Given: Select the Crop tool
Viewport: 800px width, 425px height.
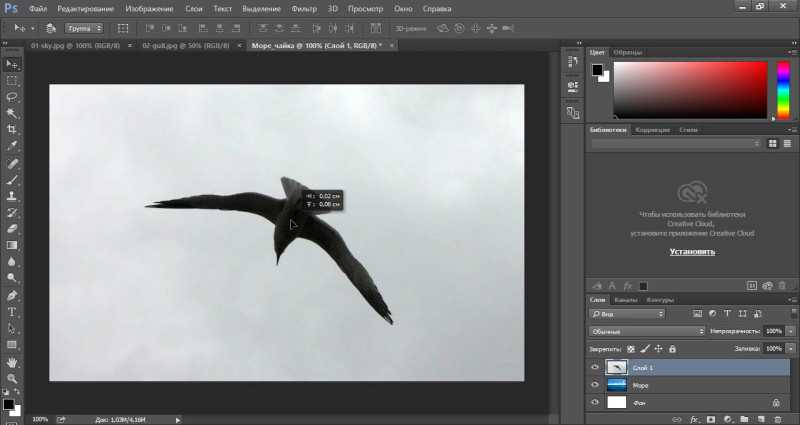Looking at the screenshot, I should tap(12, 129).
